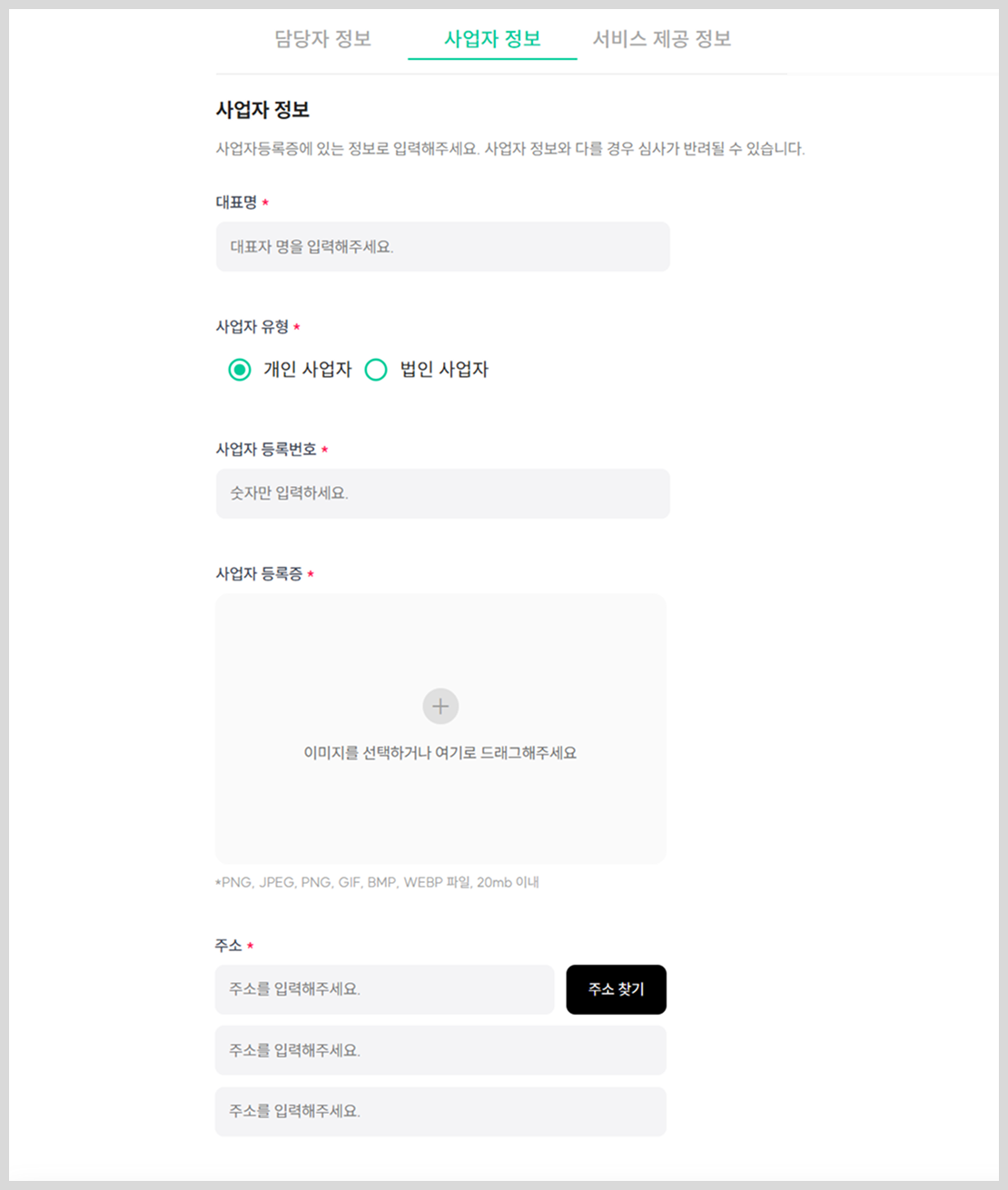Image resolution: width=1008 pixels, height=1190 pixels.
Task: Click the 주소 field label
Action: click(229, 946)
